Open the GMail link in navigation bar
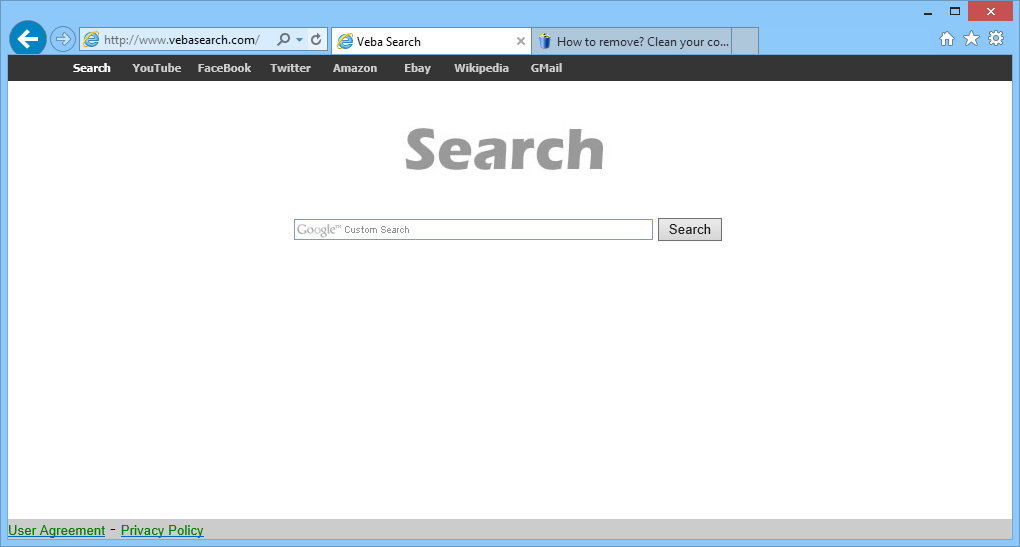Viewport: 1020px width, 547px height. pos(546,68)
